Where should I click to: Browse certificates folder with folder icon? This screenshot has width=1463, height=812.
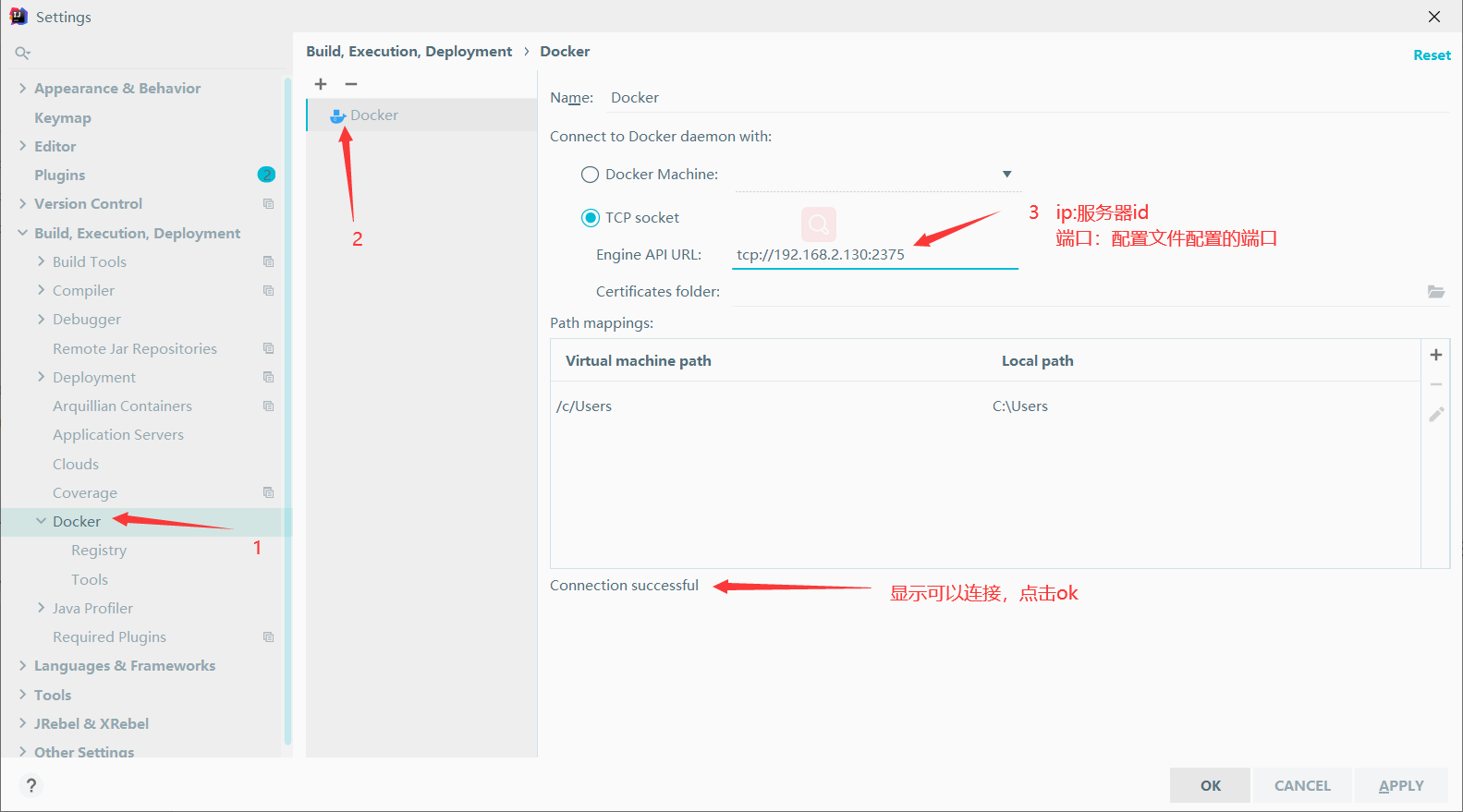pyautogui.click(x=1436, y=292)
